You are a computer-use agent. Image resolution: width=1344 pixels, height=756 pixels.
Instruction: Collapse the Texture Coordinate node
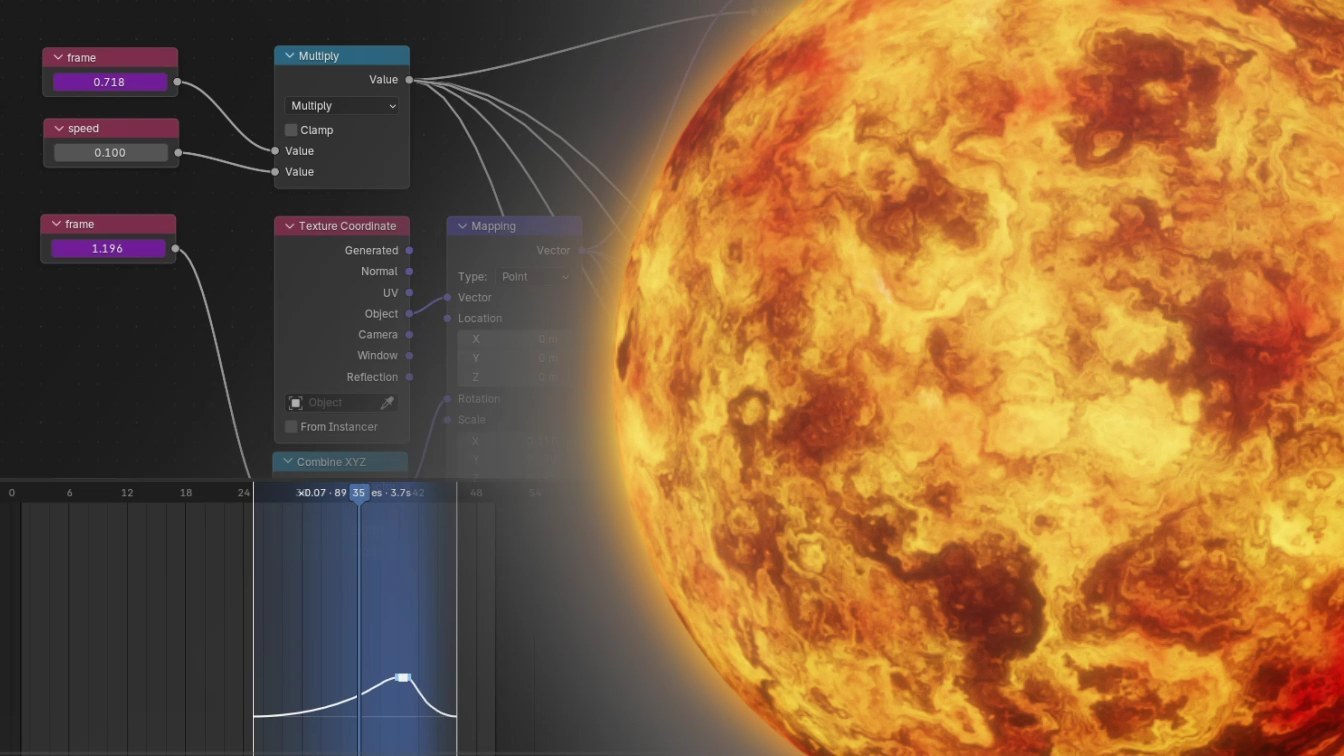tap(290, 226)
